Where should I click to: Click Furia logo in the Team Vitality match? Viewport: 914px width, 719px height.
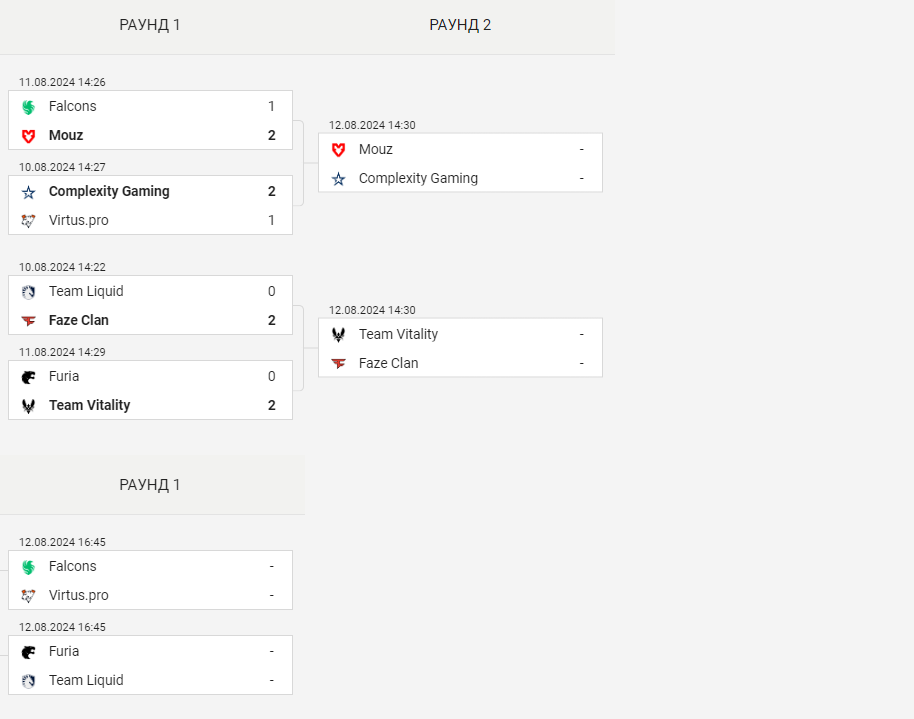pyautogui.click(x=28, y=377)
